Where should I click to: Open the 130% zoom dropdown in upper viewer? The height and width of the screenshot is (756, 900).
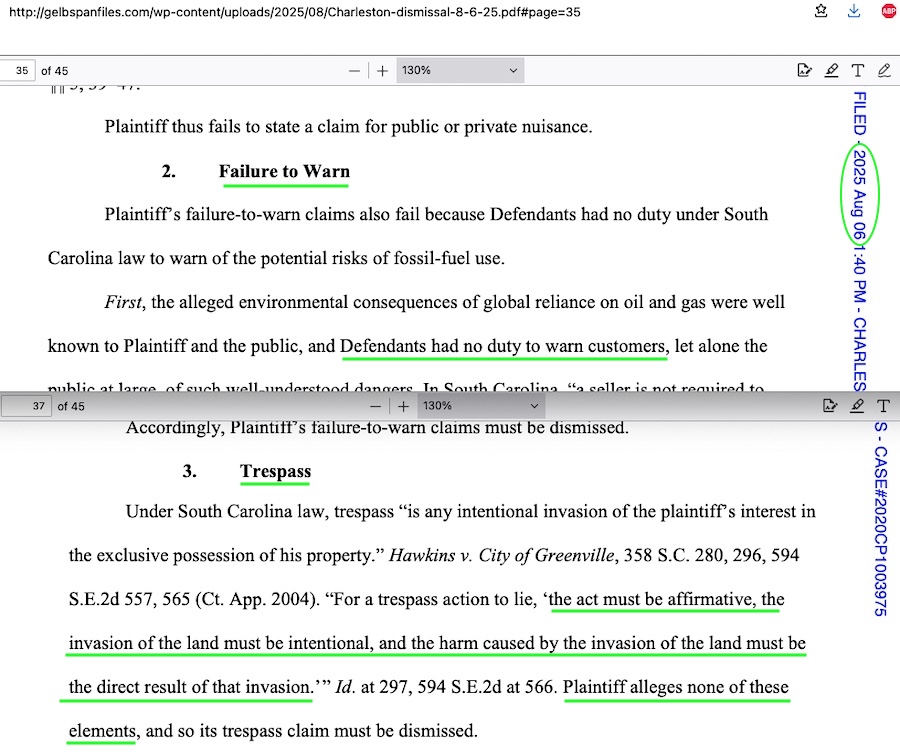point(460,71)
